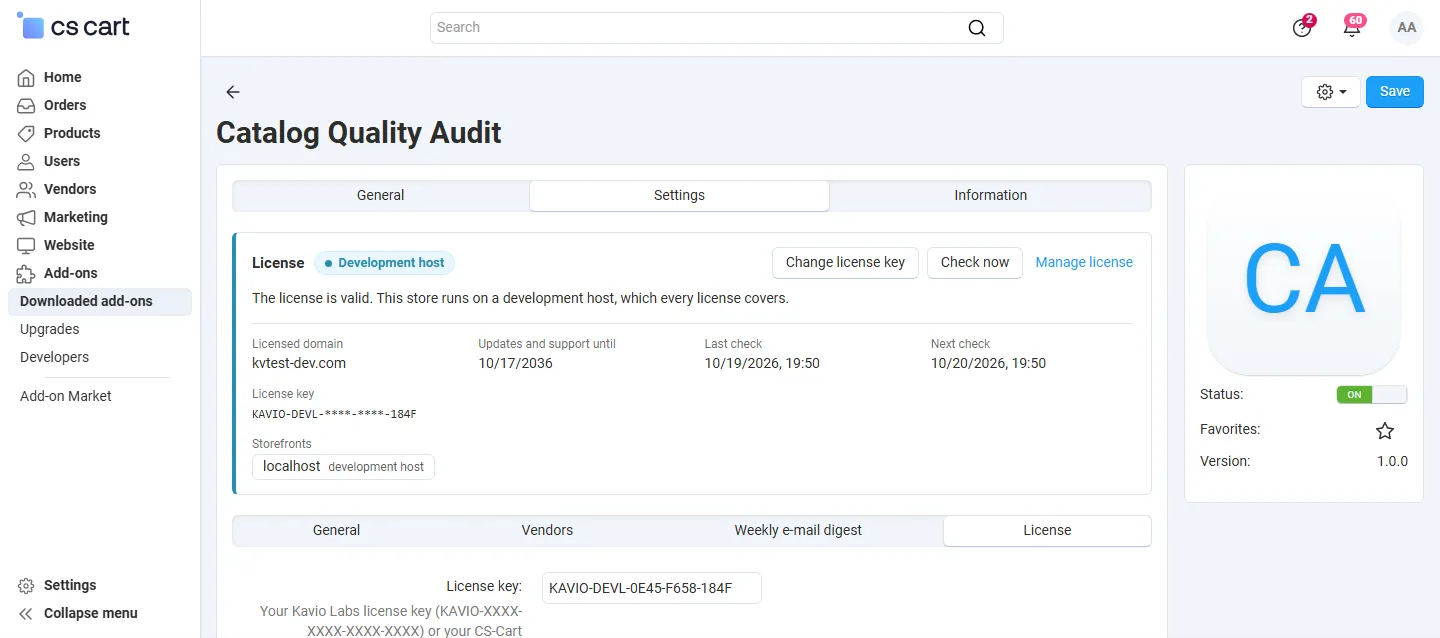
Task: Click the Website monitor icon
Action: tap(26, 245)
